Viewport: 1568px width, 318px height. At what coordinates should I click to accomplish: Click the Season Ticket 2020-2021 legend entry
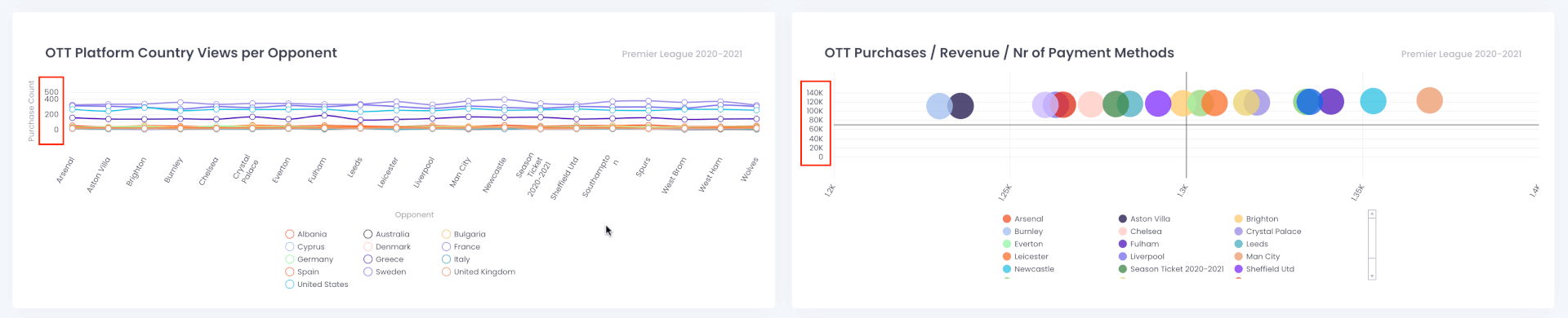(x=1171, y=269)
